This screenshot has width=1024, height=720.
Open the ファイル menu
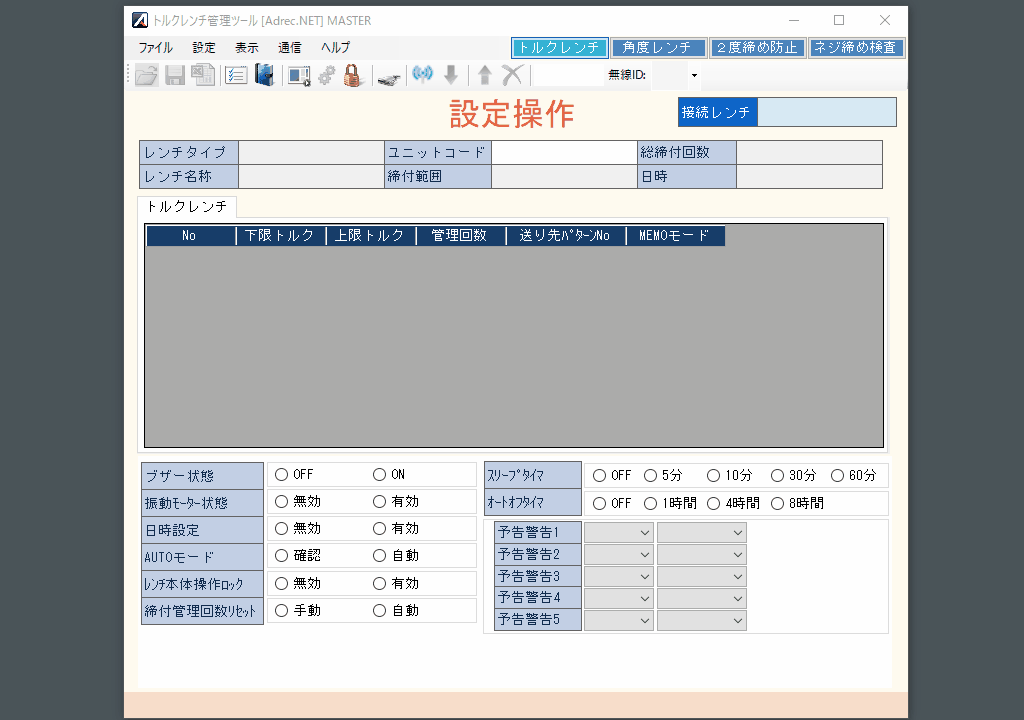click(x=155, y=48)
